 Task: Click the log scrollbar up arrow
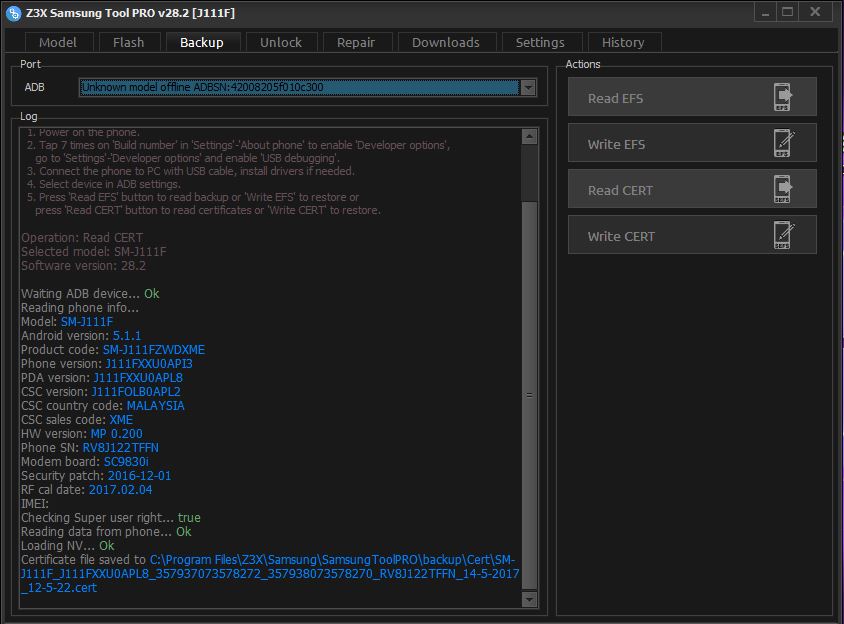click(530, 136)
